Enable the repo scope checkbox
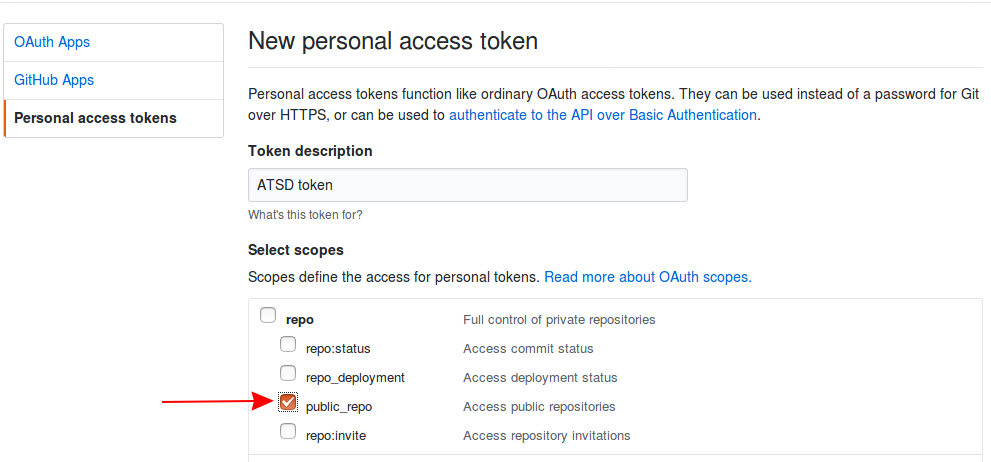This screenshot has height=462, width=991. pos(269,315)
